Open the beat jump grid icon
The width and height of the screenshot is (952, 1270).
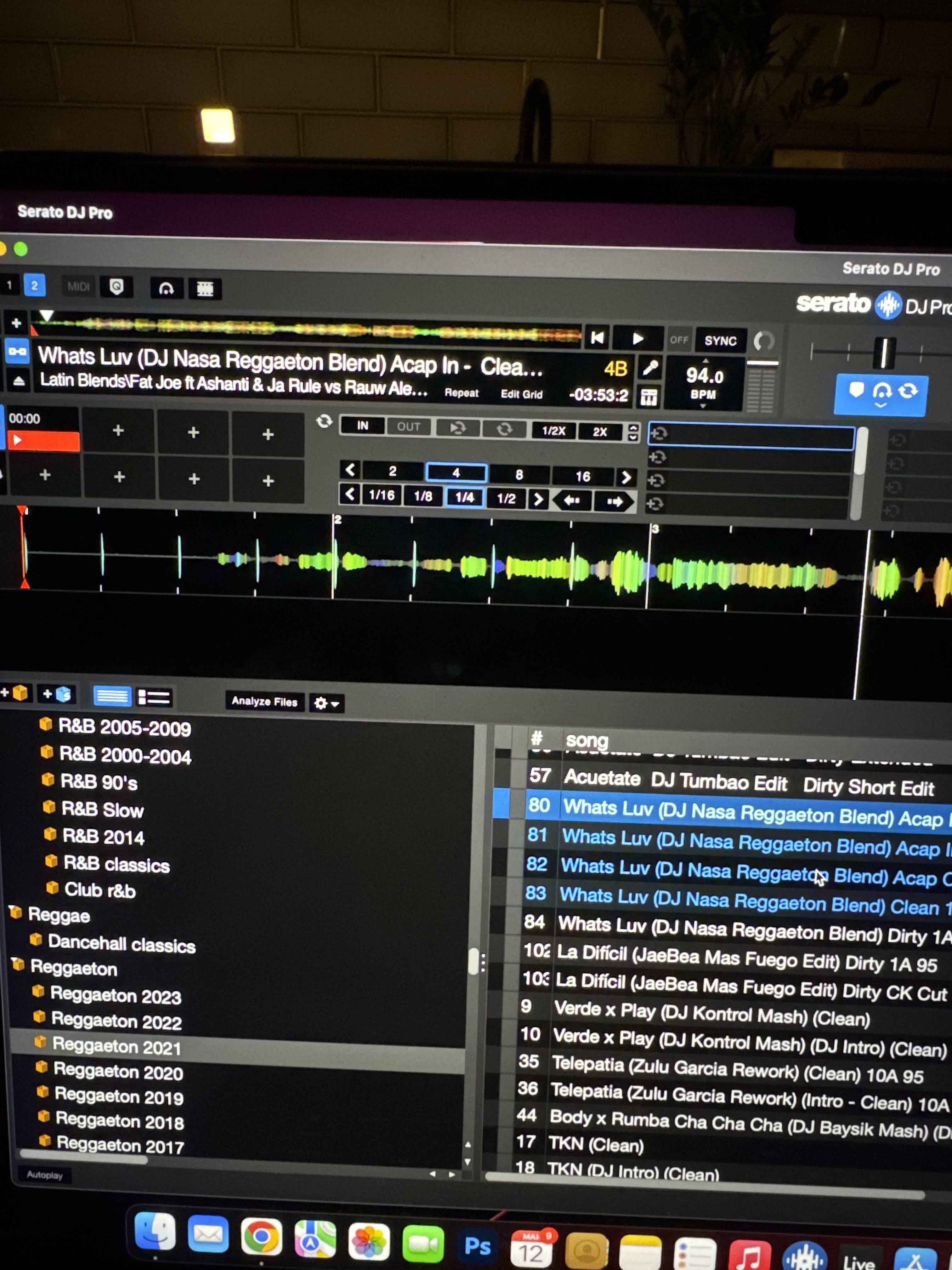coord(649,397)
